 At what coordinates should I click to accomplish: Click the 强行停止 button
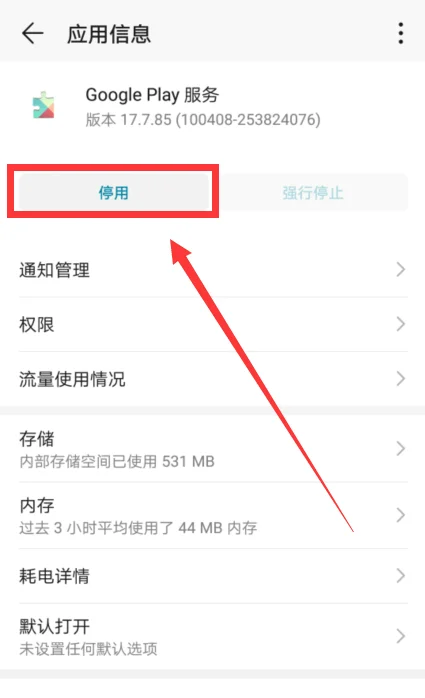[x=312, y=192]
